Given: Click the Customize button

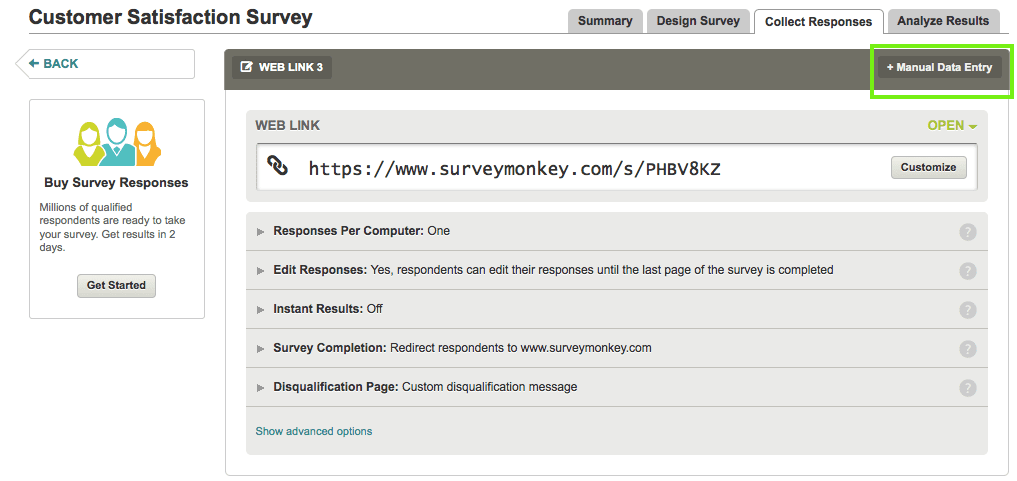Looking at the screenshot, I should tap(928, 167).
